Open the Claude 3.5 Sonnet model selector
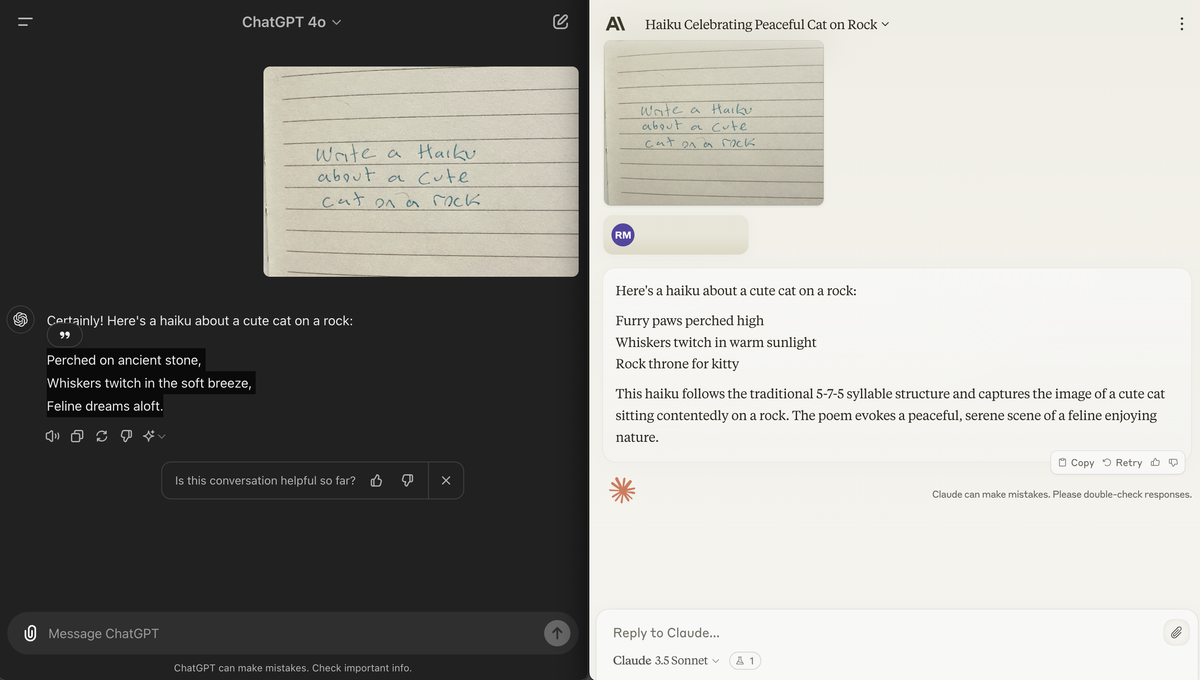 (x=663, y=660)
